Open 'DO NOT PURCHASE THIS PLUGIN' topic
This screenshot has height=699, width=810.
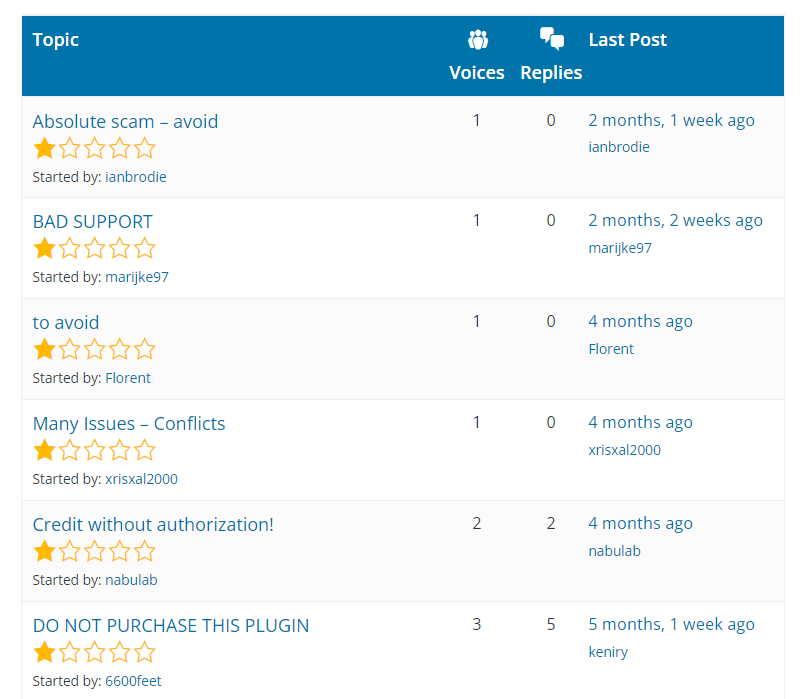coord(171,625)
